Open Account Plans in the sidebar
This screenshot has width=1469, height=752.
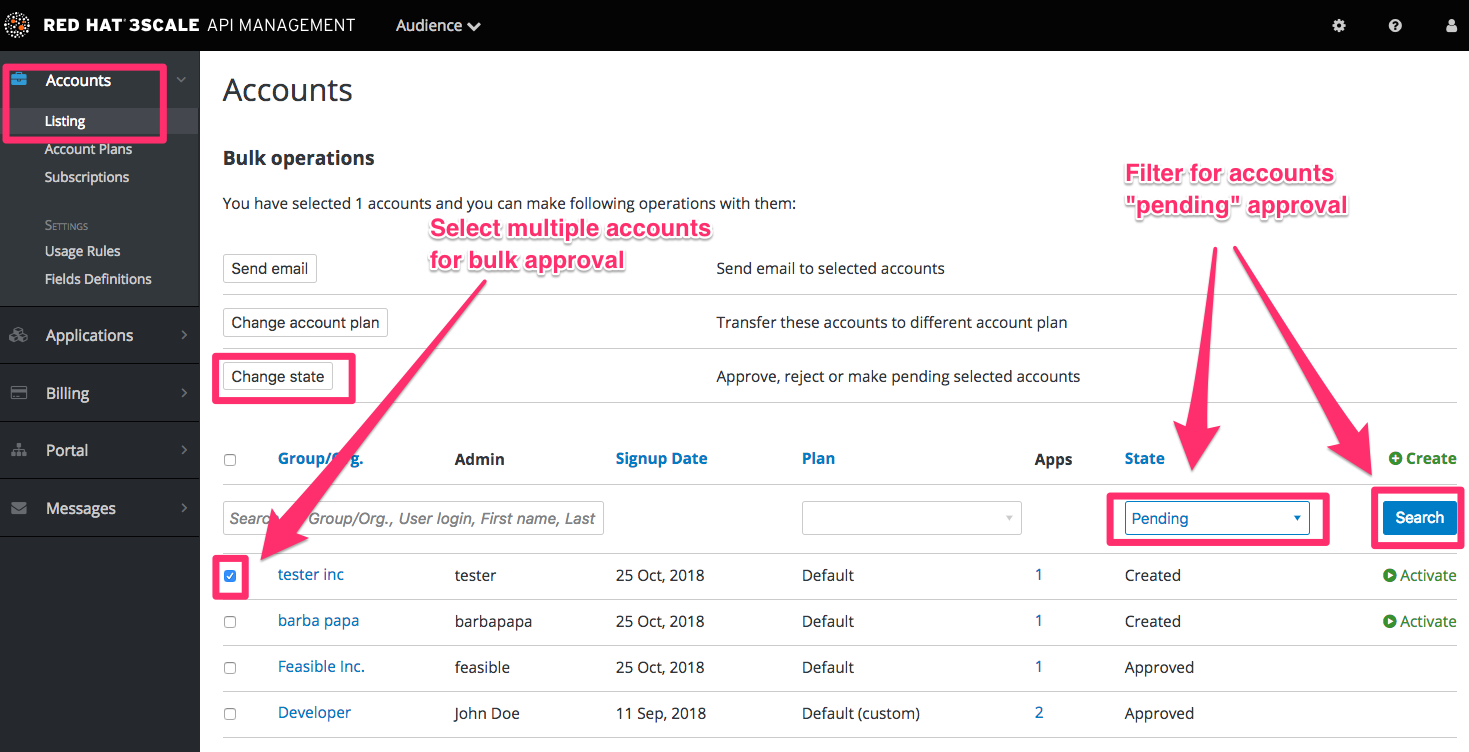[88, 149]
